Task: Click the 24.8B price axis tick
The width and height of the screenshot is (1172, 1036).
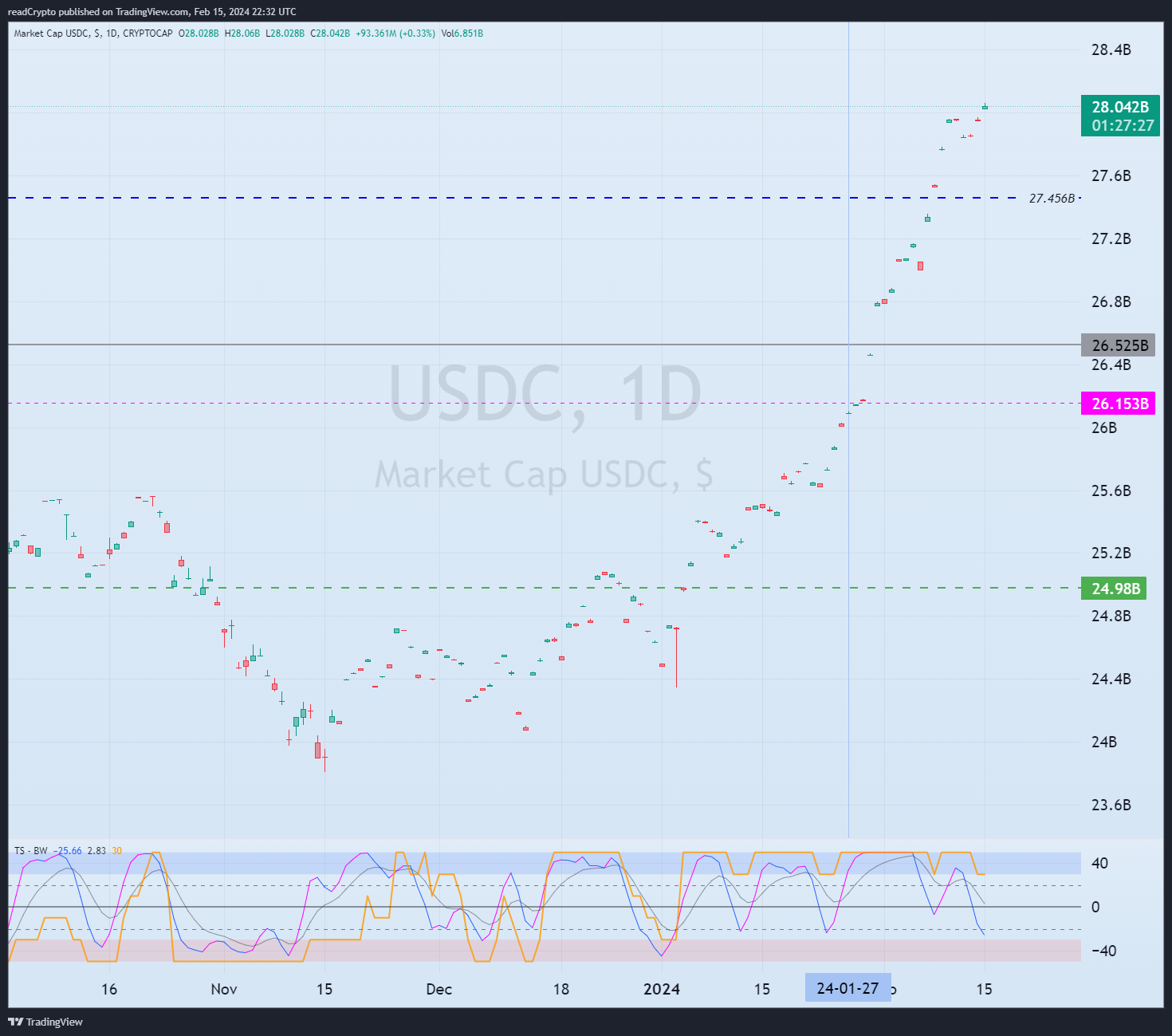Action: [x=1111, y=616]
